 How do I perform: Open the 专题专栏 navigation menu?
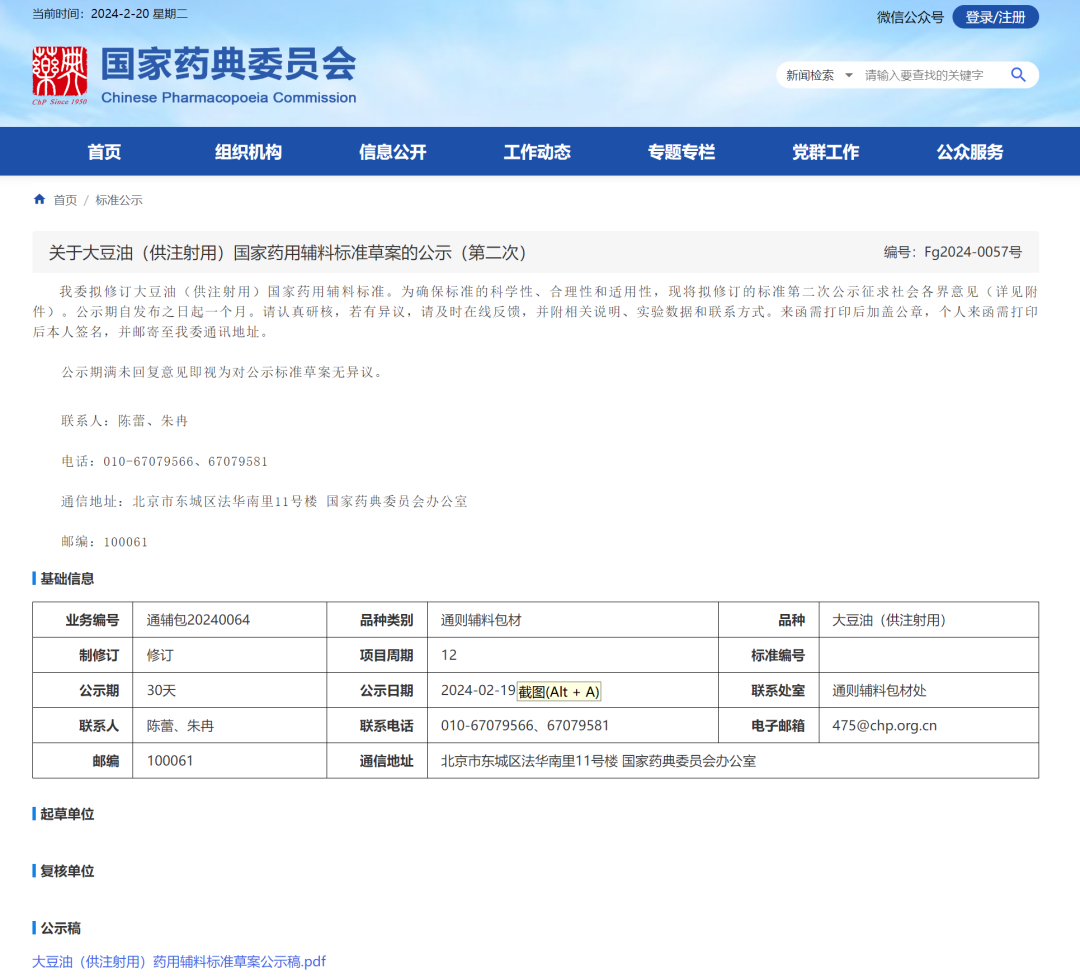(681, 152)
